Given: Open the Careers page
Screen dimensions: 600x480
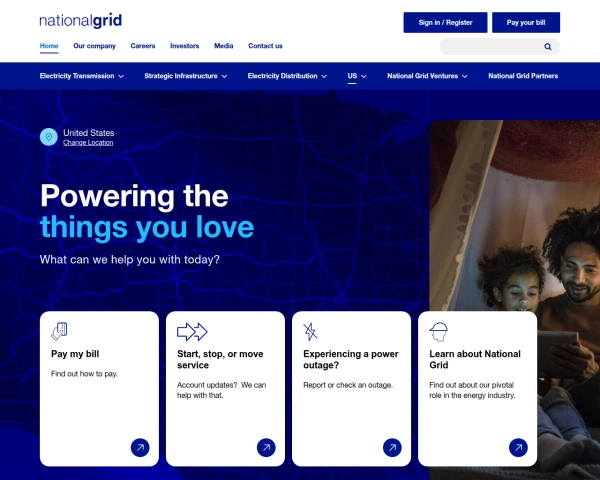Looking at the screenshot, I should pos(143,46).
